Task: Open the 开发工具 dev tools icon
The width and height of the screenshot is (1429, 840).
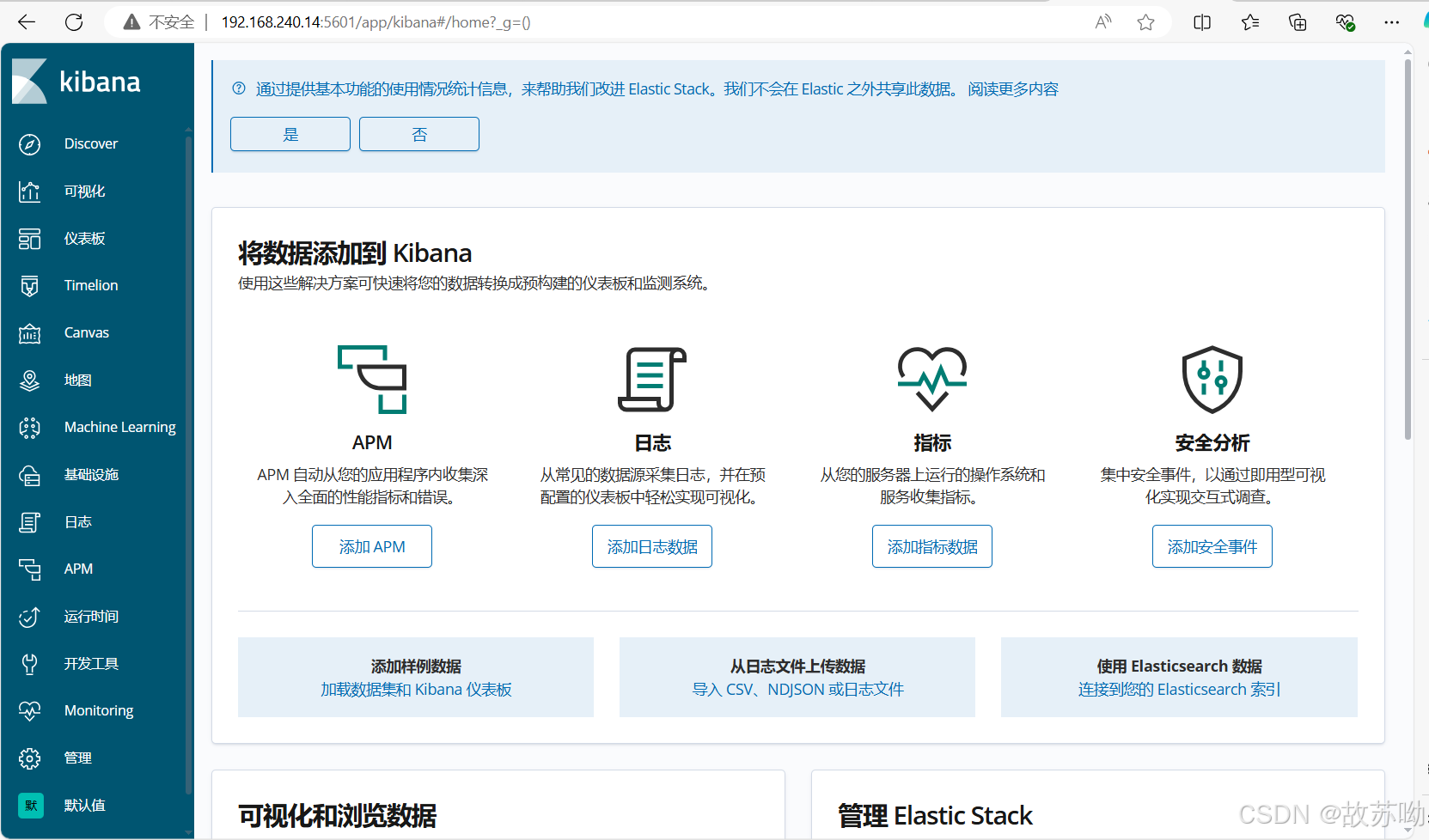Action: click(30, 664)
